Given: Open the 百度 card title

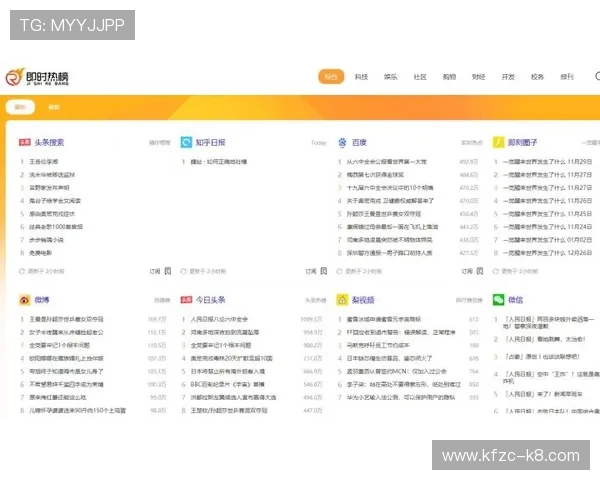Looking at the screenshot, I should [x=359, y=142].
